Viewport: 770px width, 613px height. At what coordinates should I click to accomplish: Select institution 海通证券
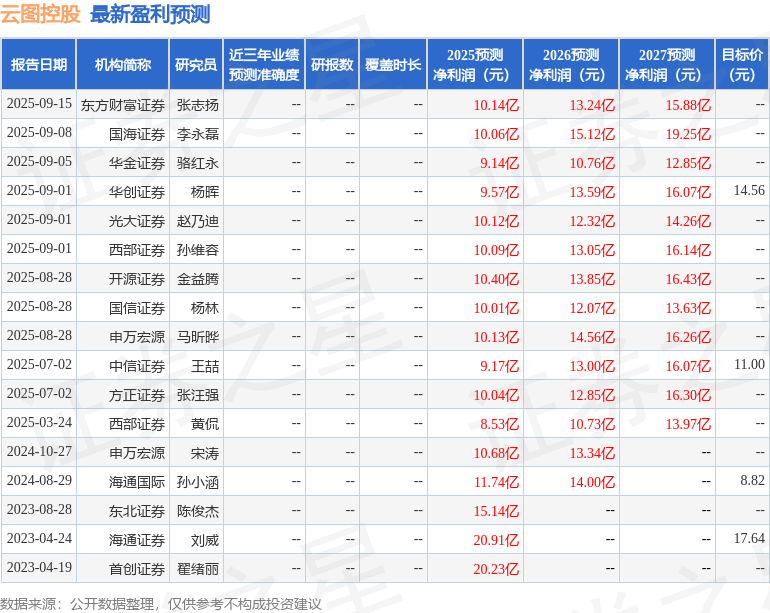pos(137,540)
